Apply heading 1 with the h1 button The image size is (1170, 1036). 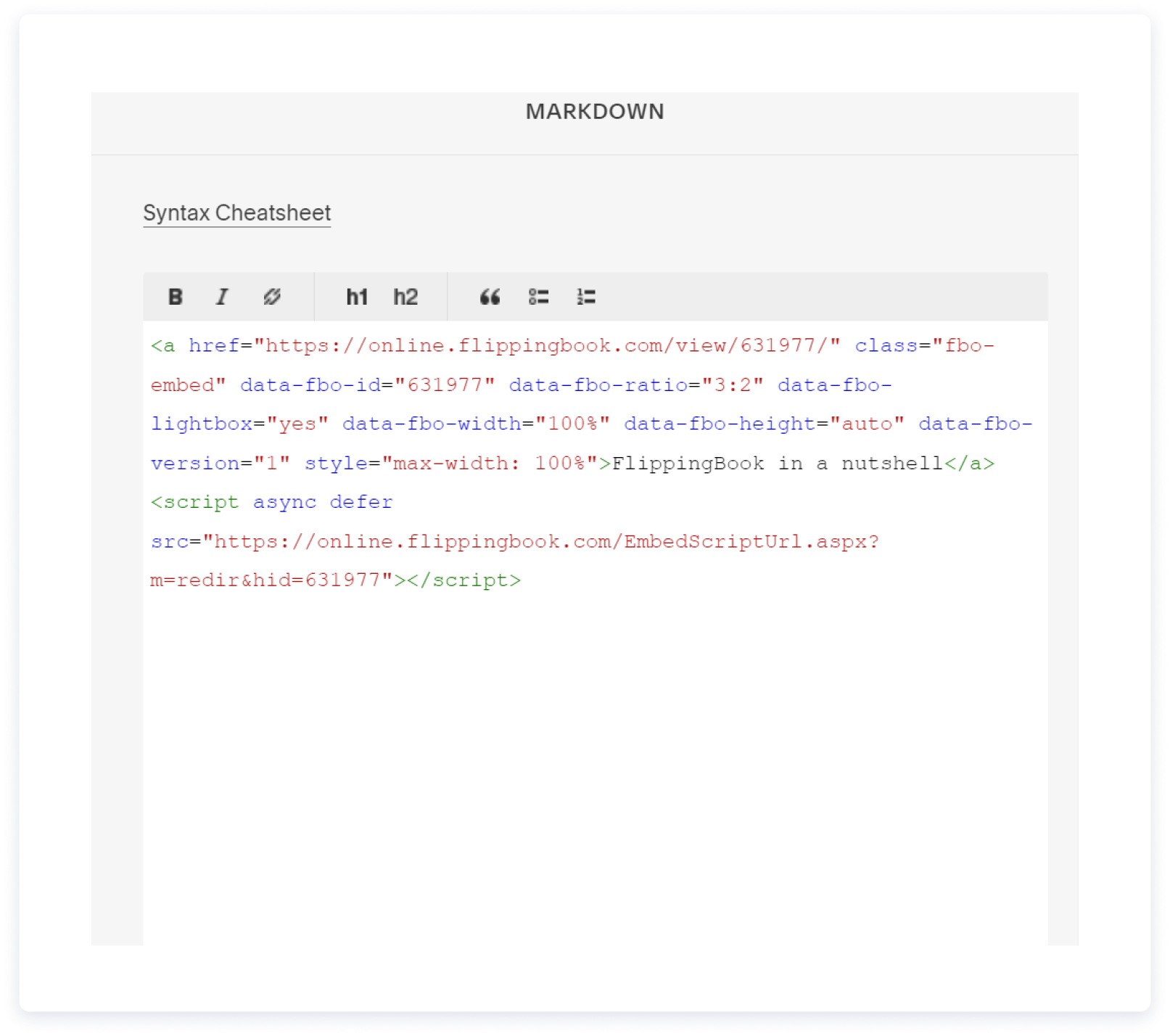tap(356, 297)
